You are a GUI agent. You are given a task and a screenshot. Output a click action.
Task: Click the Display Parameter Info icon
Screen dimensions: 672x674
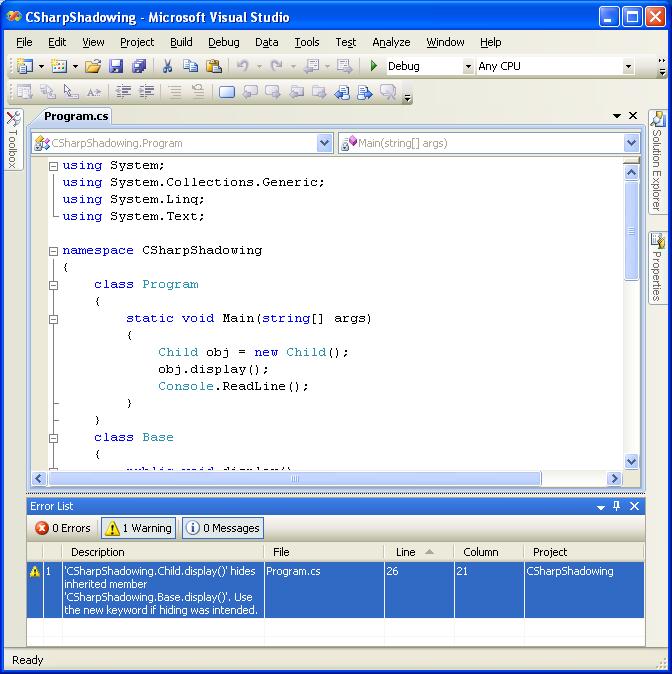(48, 92)
